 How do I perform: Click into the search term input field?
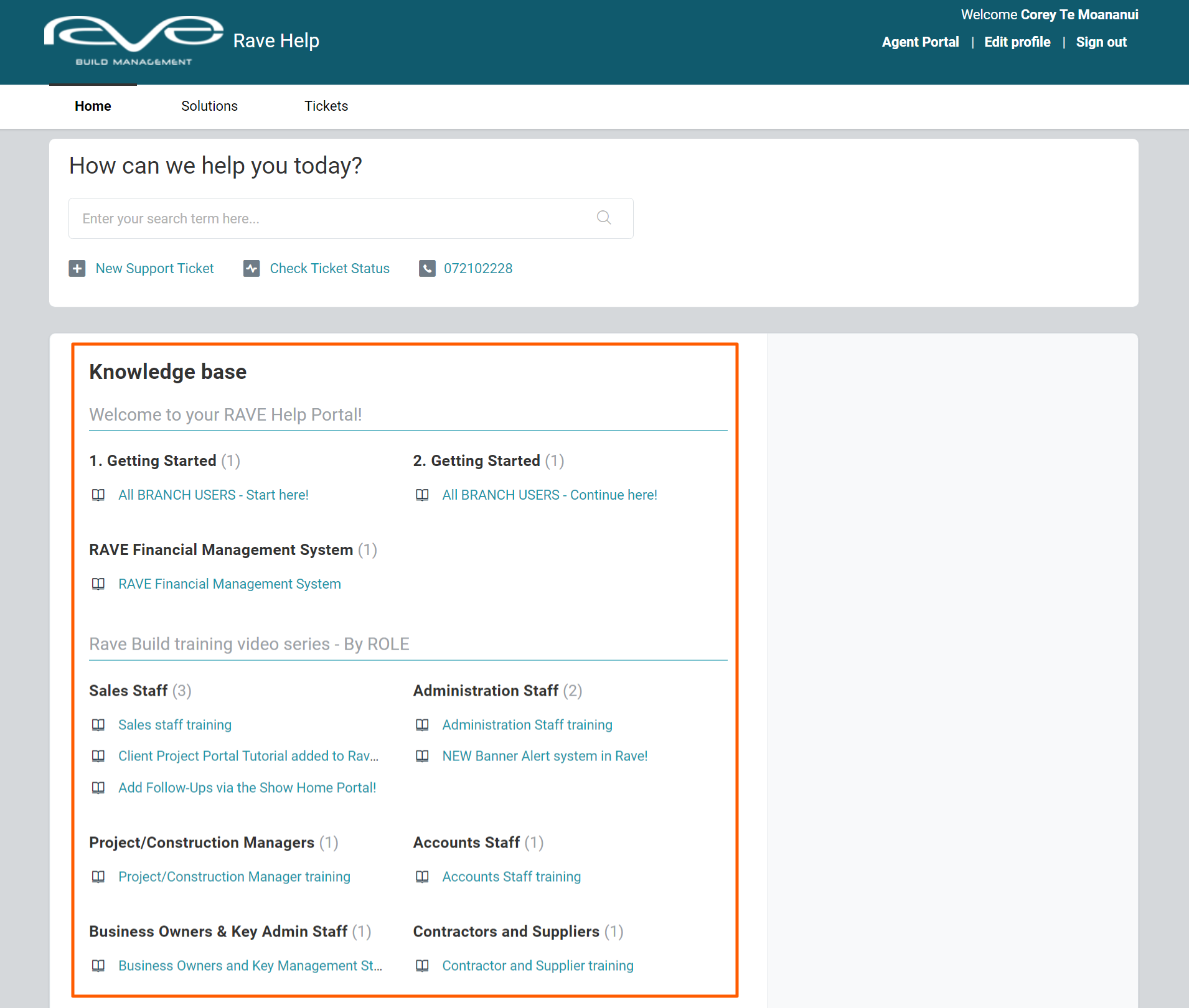pyautogui.click(x=350, y=218)
